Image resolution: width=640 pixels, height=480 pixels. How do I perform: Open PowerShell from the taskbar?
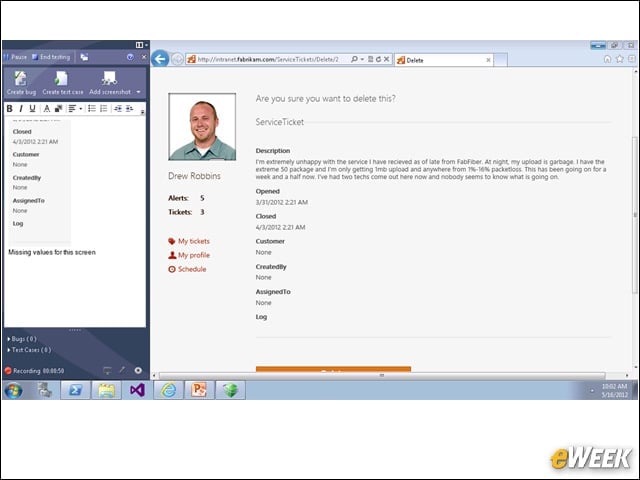pos(76,390)
